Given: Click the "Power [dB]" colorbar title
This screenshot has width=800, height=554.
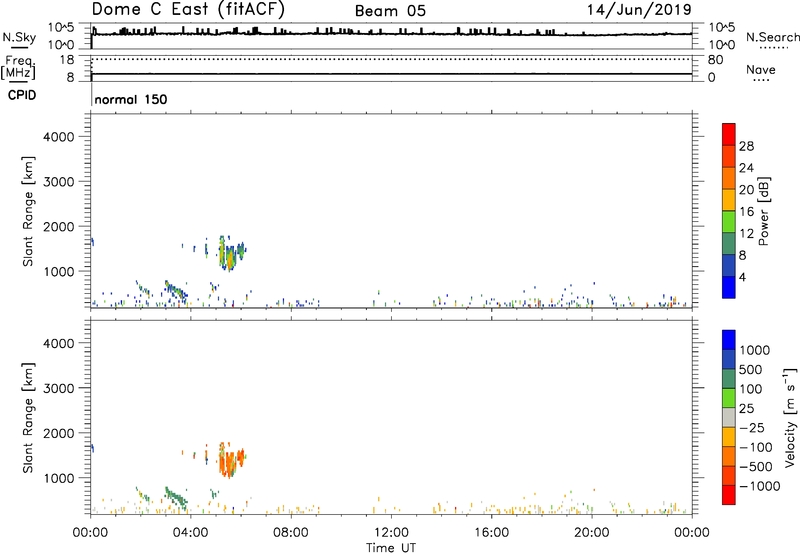Looking at the screenshot, I should [x=763, y=211].
